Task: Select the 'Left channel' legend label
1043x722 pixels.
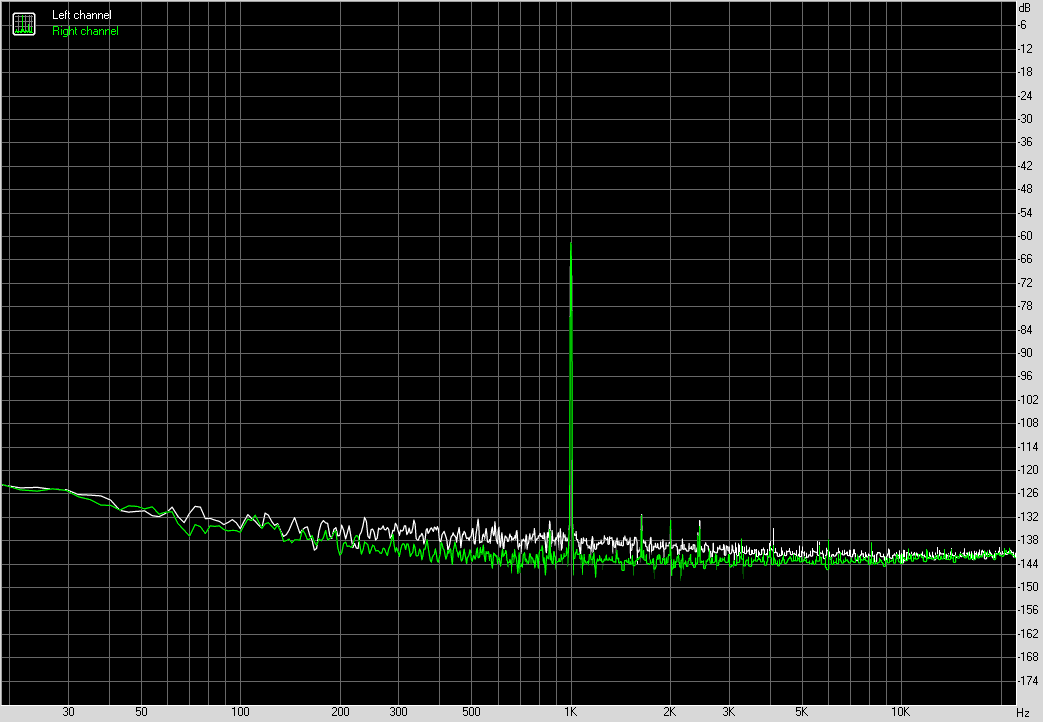Action: pos(82,15)
